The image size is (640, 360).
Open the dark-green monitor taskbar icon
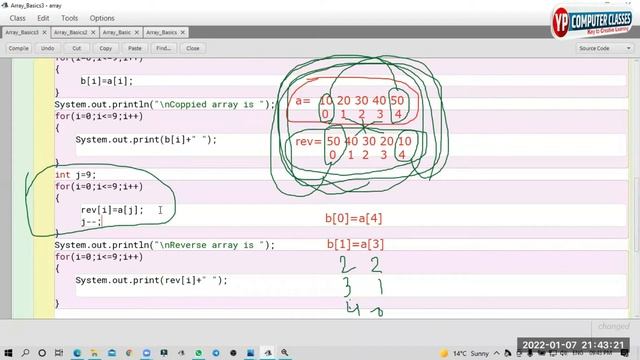point(164,353)
